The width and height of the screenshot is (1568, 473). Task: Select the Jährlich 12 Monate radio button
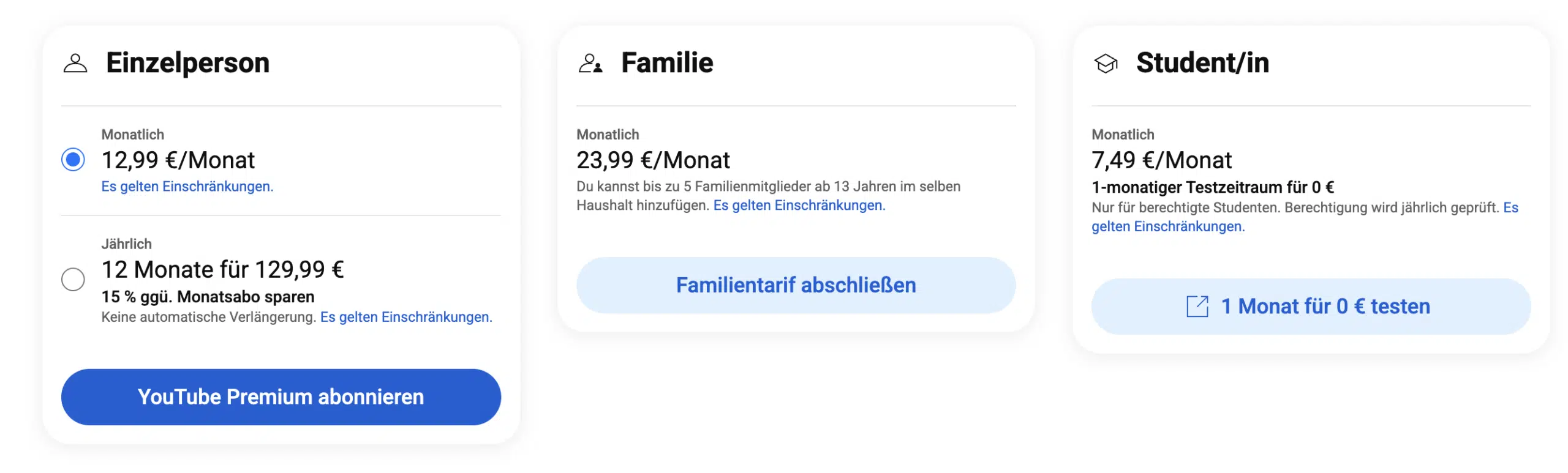[73, 279]
